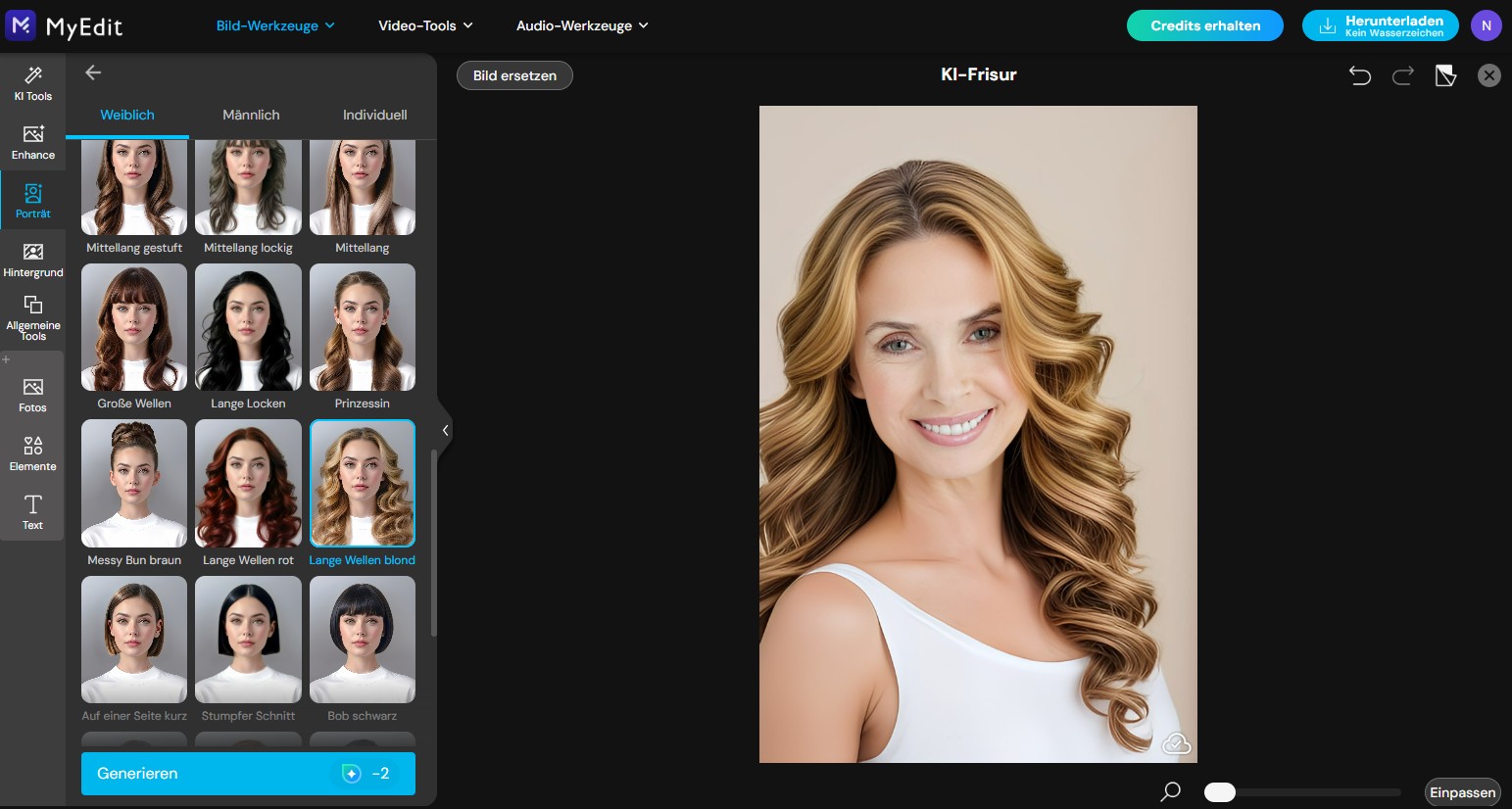Switch to the Männlich tab

click(250, 115)
